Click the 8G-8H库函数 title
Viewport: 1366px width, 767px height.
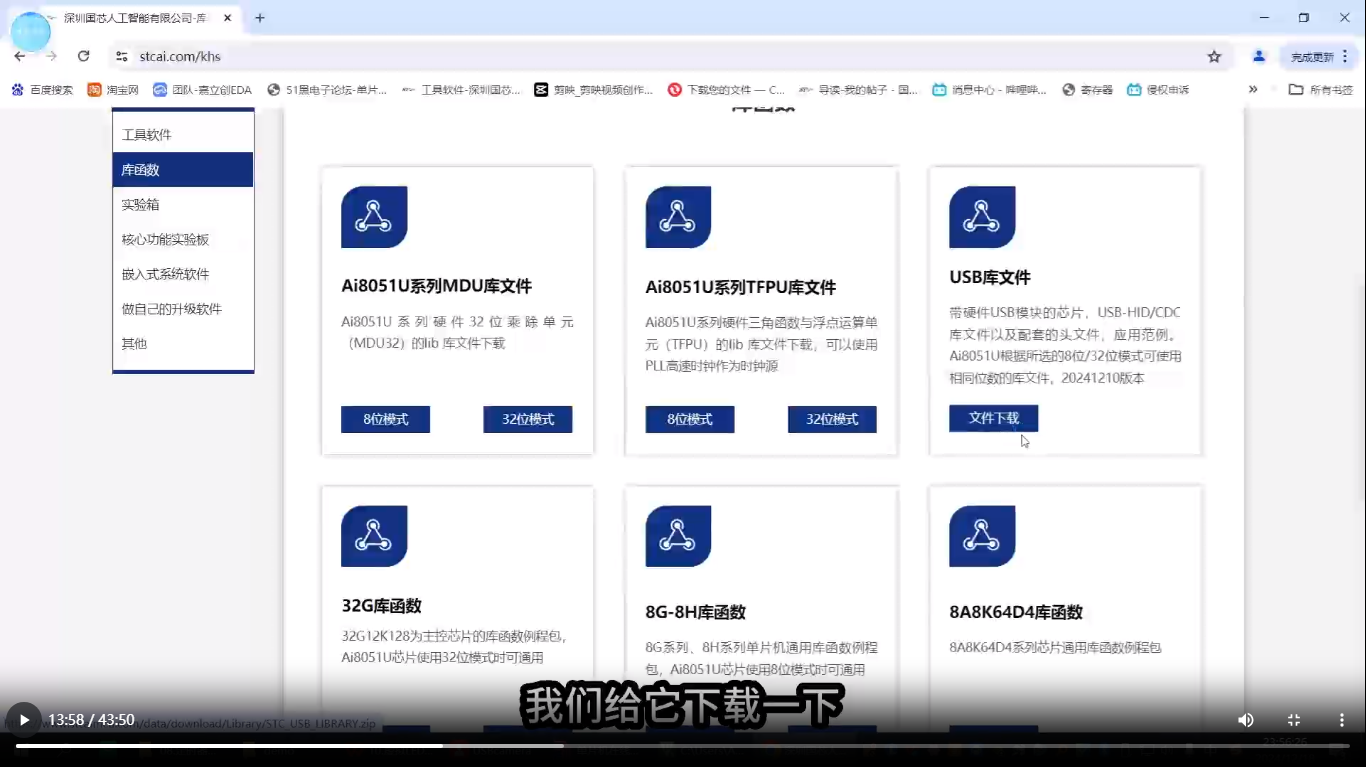click(696, 612)
